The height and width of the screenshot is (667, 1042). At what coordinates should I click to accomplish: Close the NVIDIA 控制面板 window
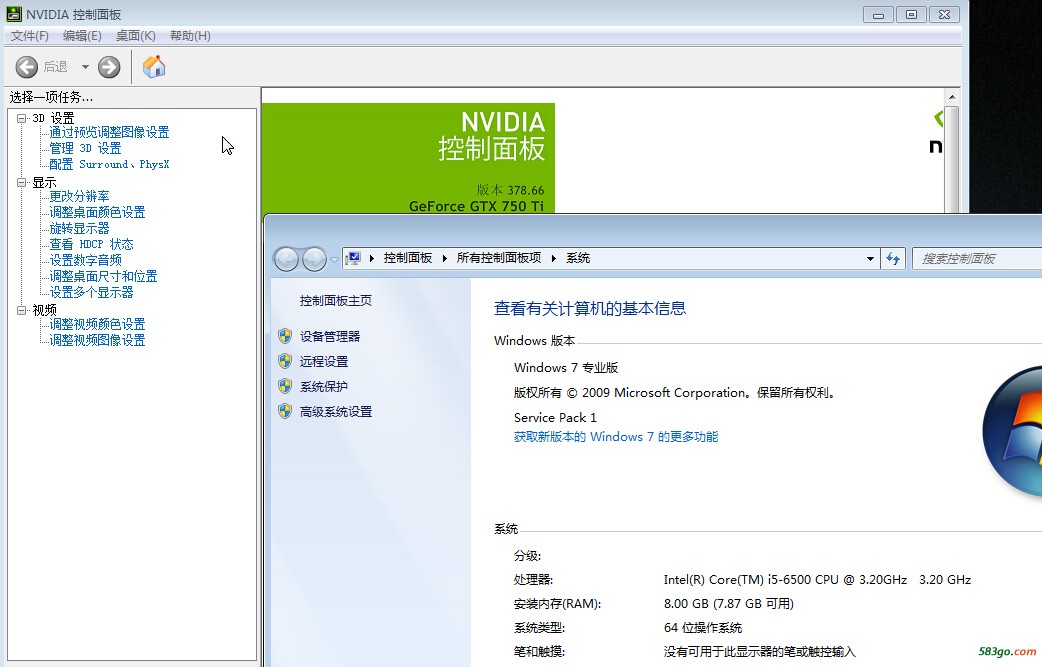coord(944,14)
